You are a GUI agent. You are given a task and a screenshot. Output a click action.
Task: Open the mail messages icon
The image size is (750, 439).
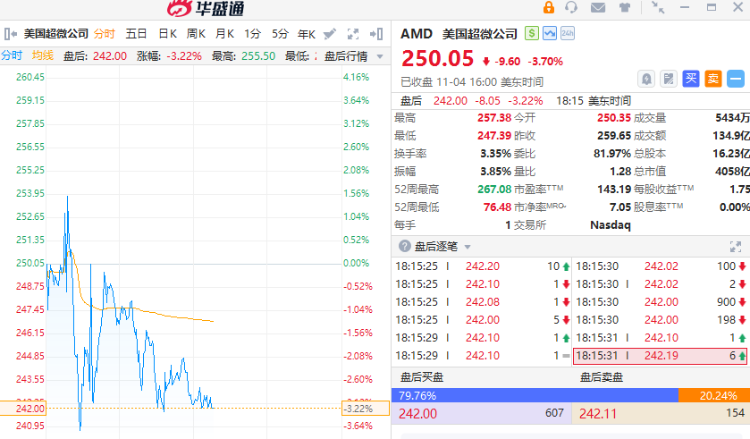click(x=598, y=8)
